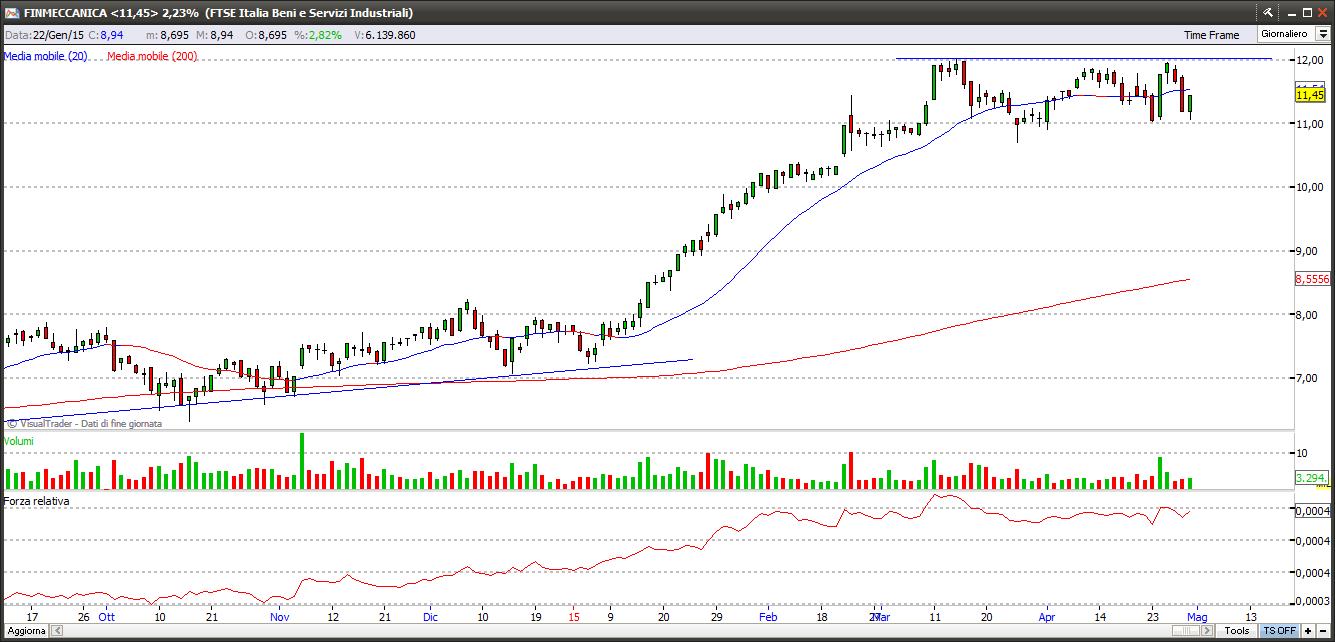The height and width of the screenshot is (642, 1335).
Task: Click the Mag date axis label
Action: click(x=1197, y=617)
